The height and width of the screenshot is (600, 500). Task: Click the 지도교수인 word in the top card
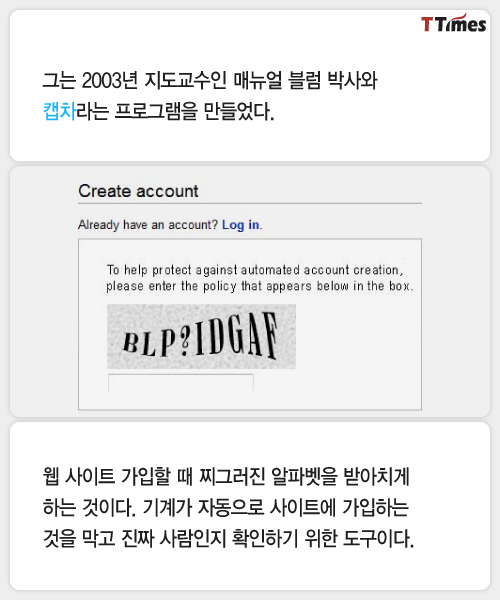click(186, 80)
